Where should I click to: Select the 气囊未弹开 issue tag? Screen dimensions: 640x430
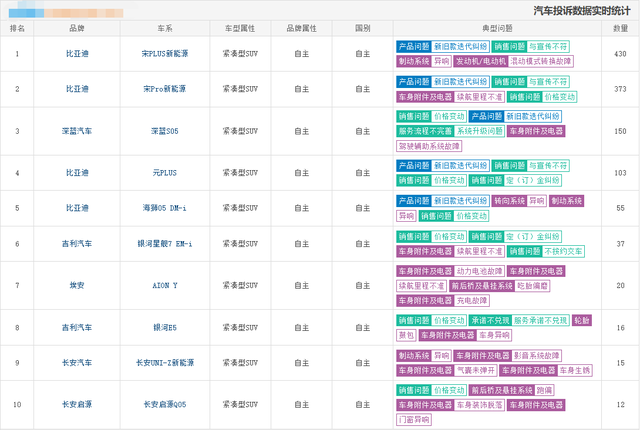(x=476, y=370)
